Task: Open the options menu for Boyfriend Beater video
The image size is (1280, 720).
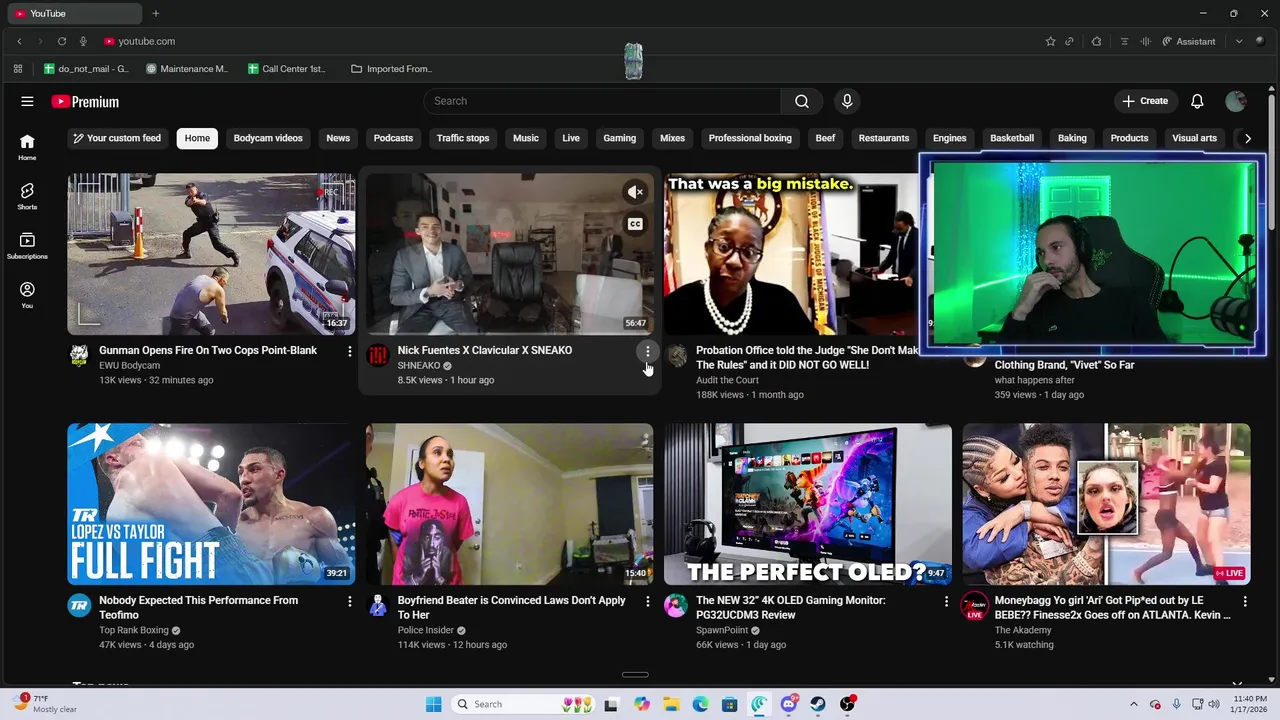Action: 647,601
